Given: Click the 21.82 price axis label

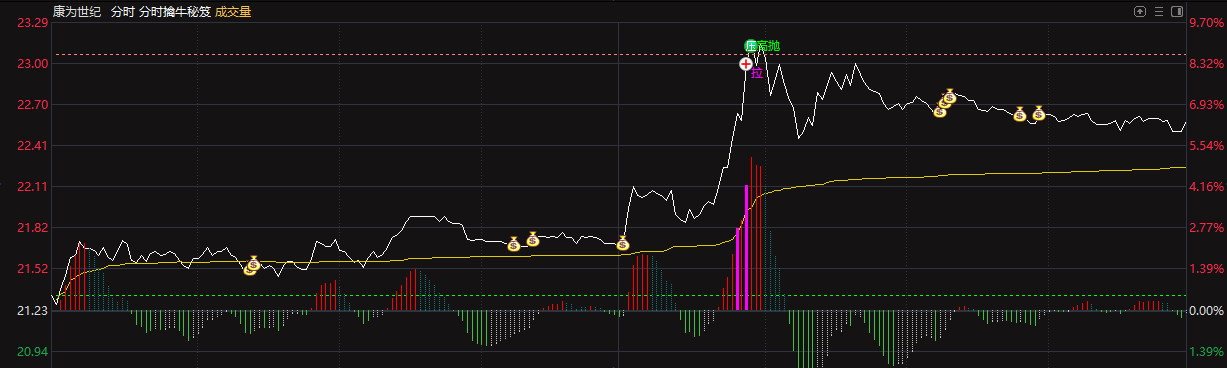Looking at the screenshot, I should (x=33, y=228).
